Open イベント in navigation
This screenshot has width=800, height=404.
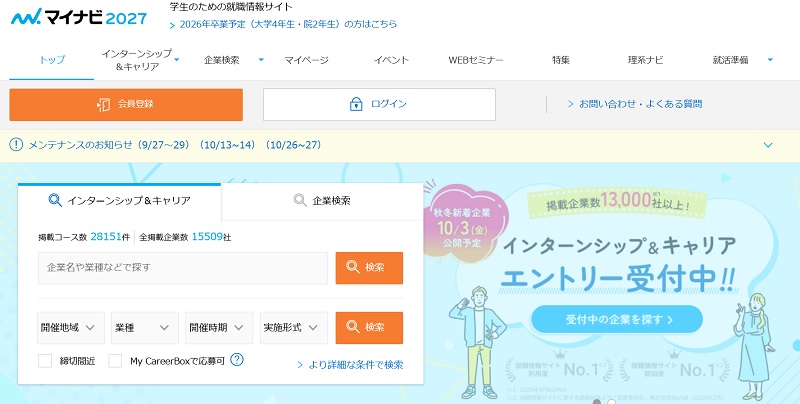pyautogui.click(x=391, y=60)
